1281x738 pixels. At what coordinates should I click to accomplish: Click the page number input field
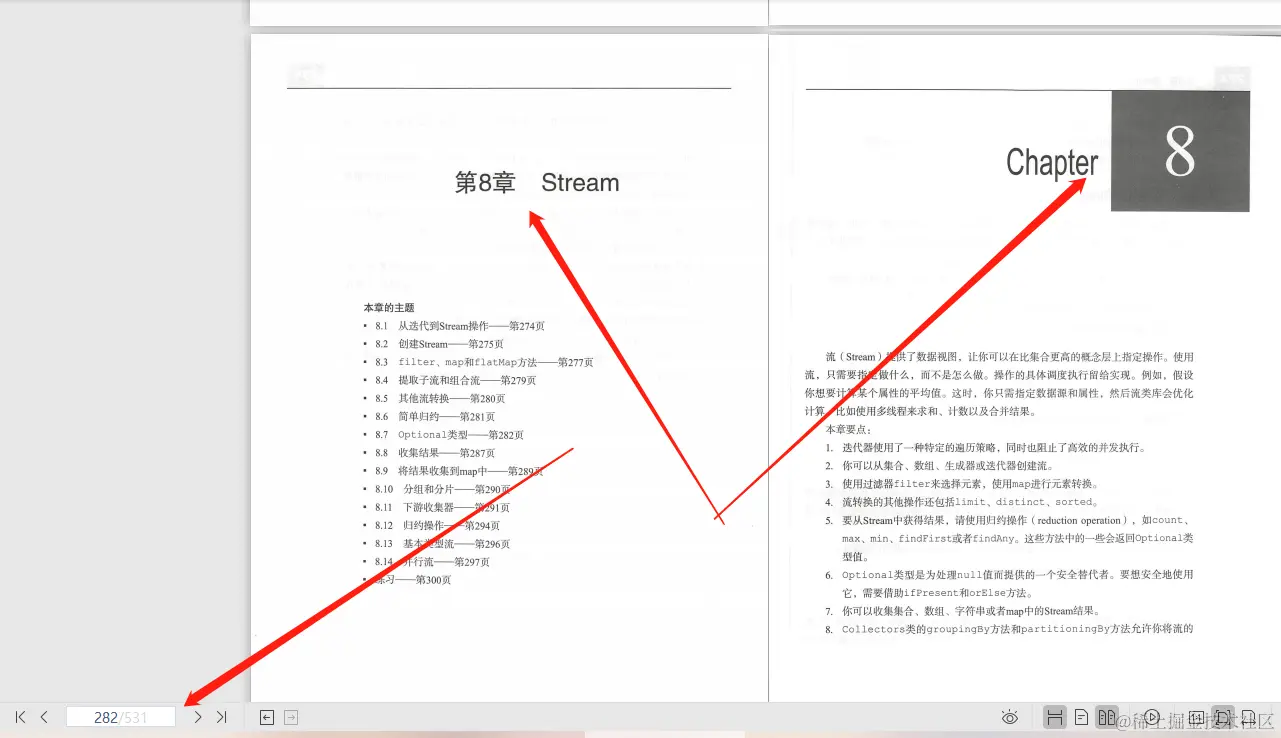point(120,716)
